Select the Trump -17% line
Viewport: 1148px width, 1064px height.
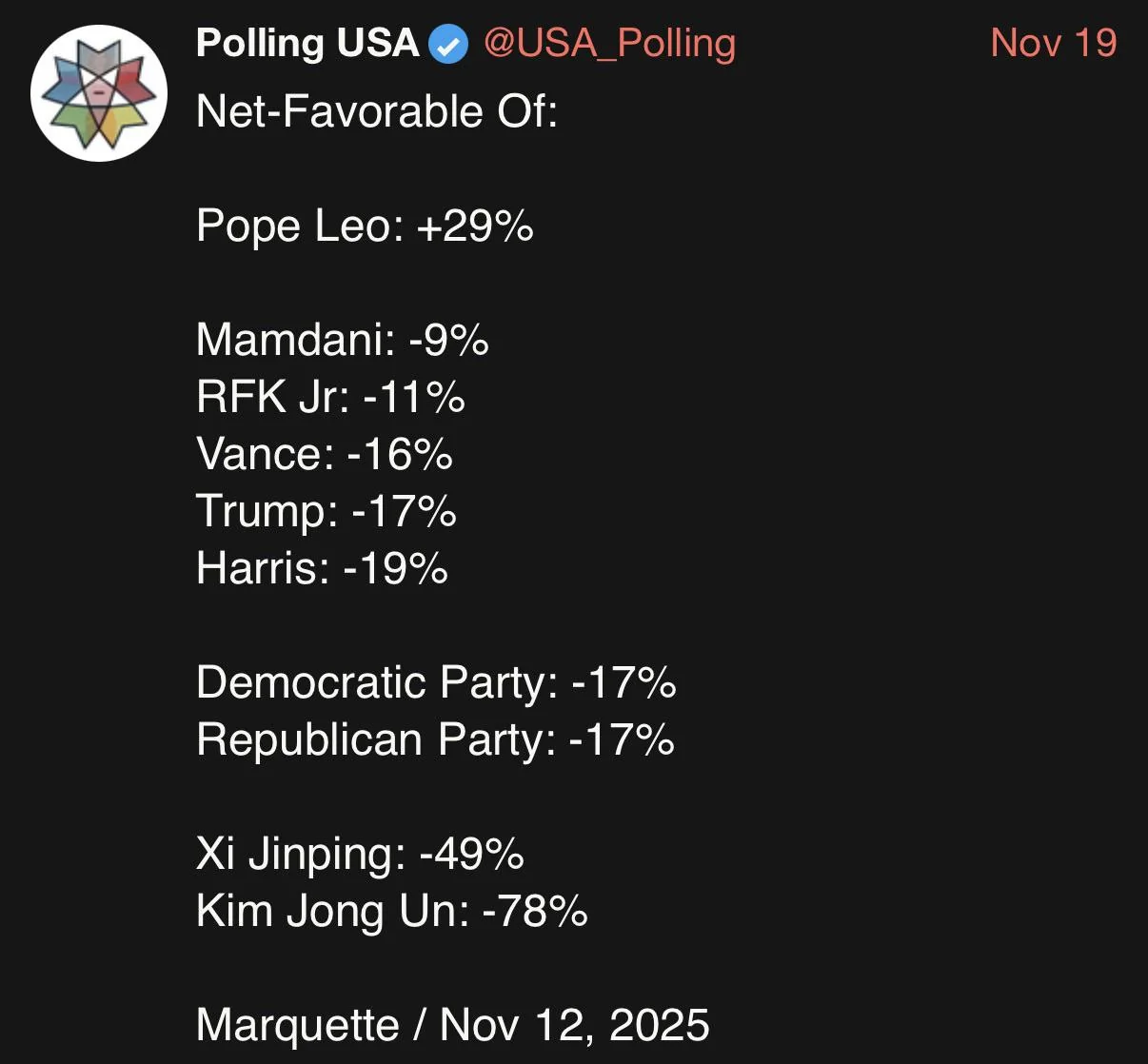pyautogui.click(x=326, y=511)
